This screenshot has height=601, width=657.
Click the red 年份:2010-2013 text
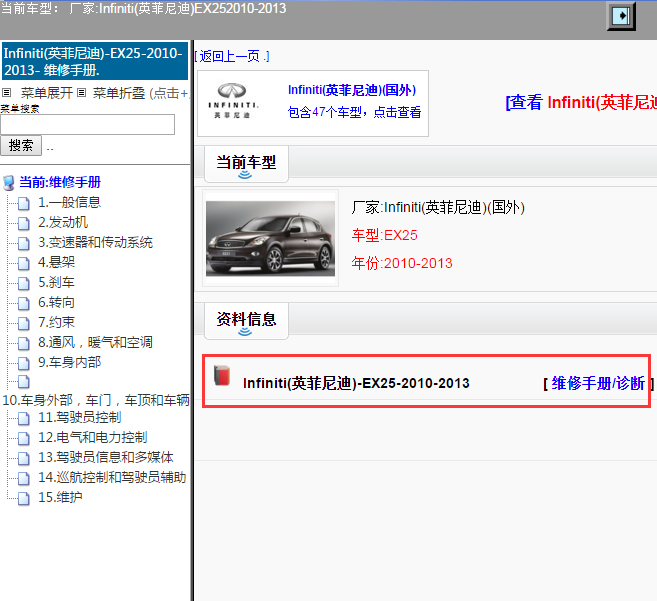pyautogui.click(x=402, y=263)
